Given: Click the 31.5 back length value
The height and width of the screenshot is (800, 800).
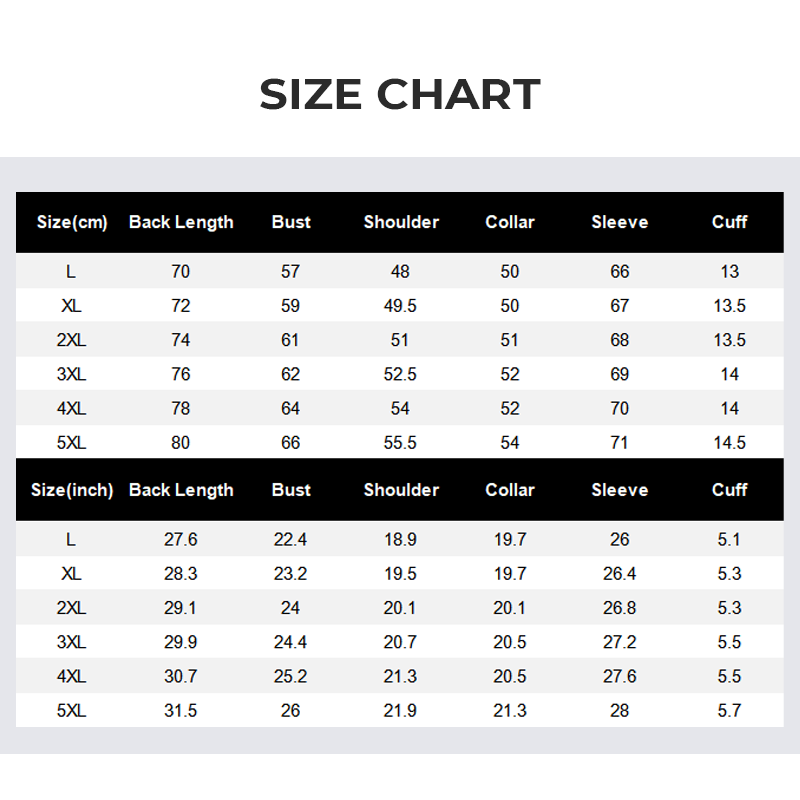Looking at the screenshot, I should click(x=181, y=711).
